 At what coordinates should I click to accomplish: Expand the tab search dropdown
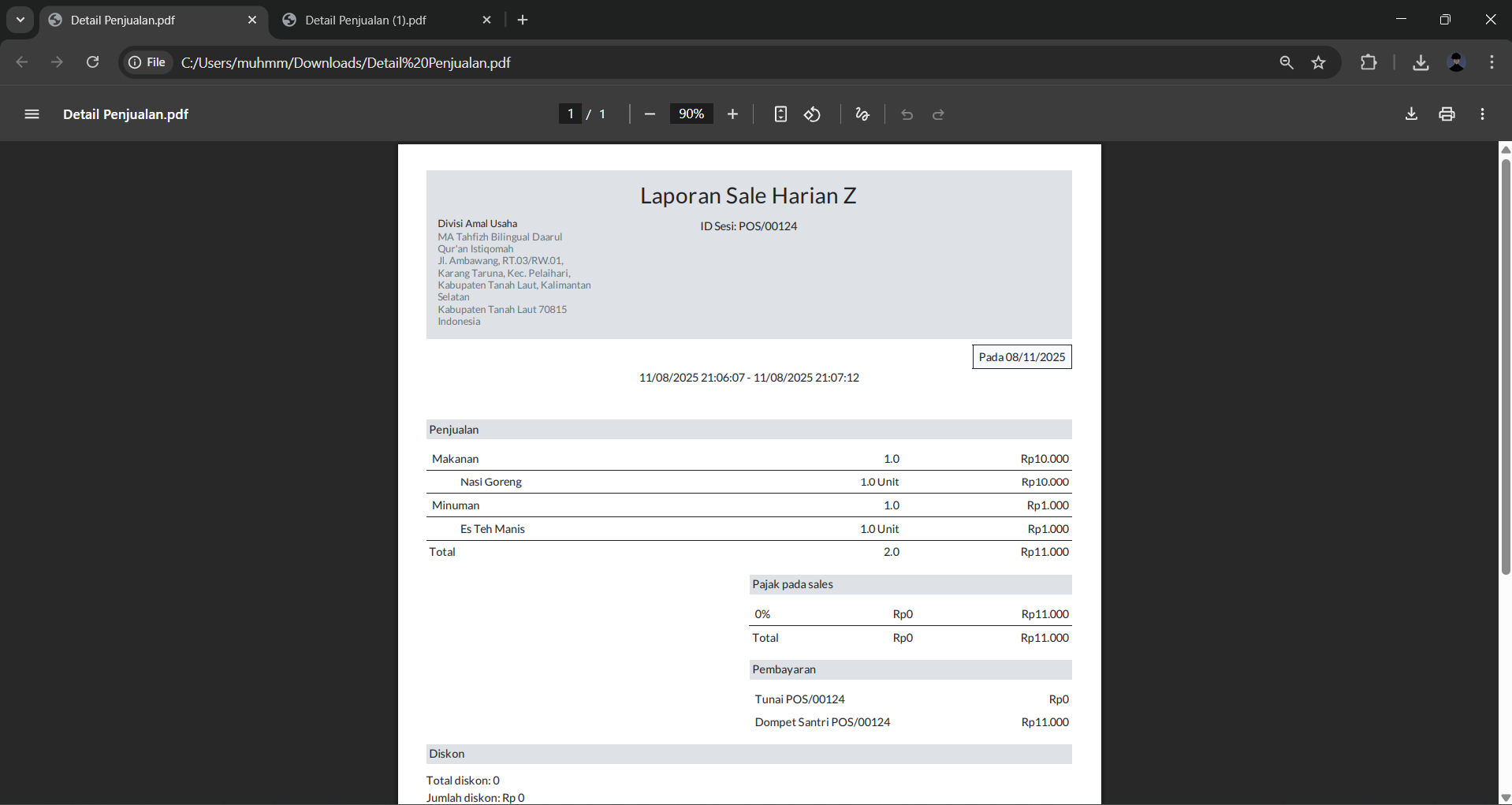coord(20,20)
